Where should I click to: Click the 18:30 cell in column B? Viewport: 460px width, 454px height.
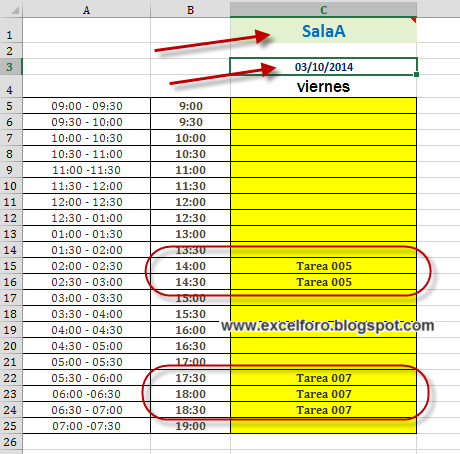190,410
